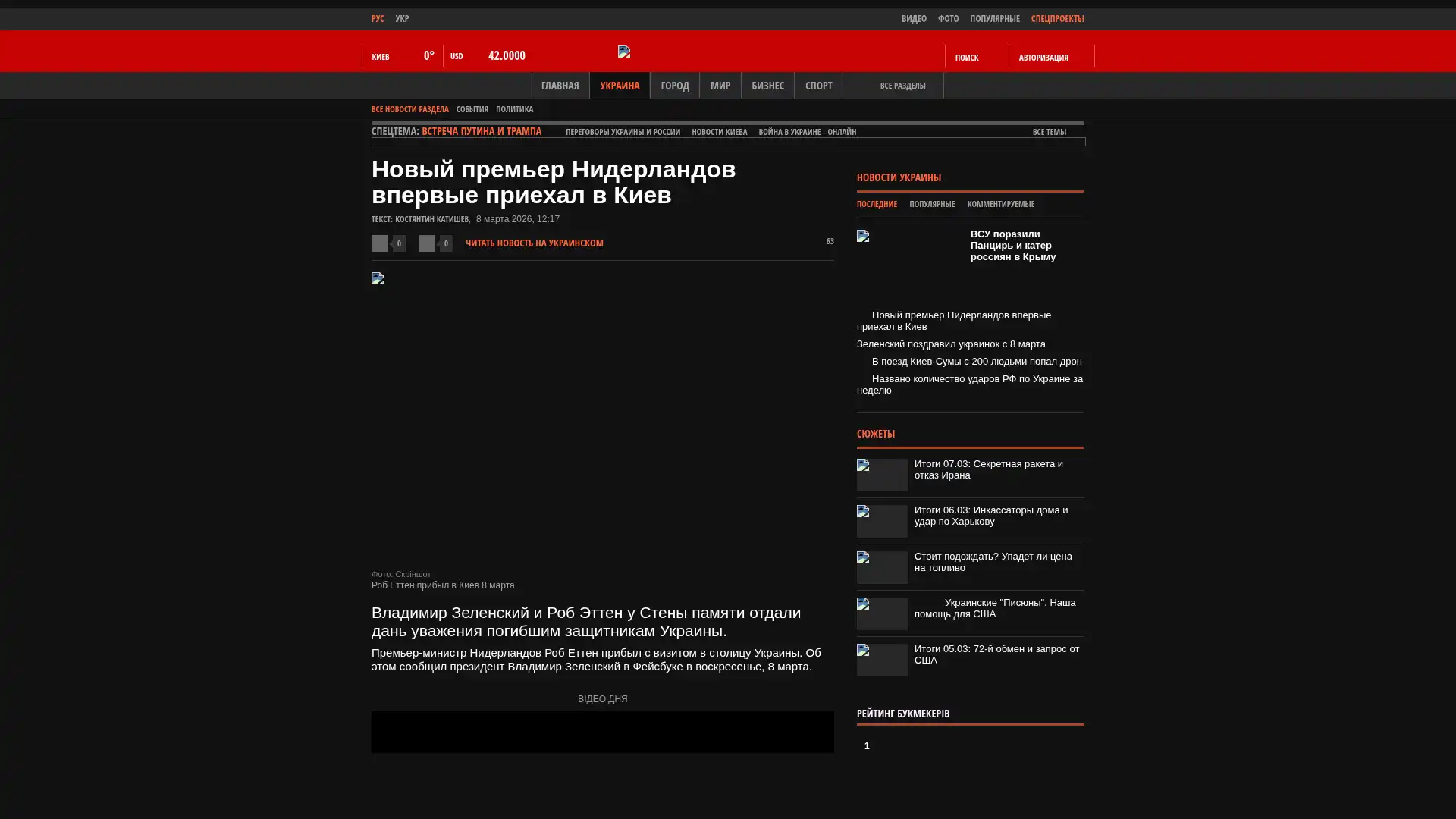Viewport: 1456px width, 819px height.
Task: Click ЧИТАТЬ НОВОСТЬ НА УКРАИНСКОМ link
Action: (x=534, y=243)
